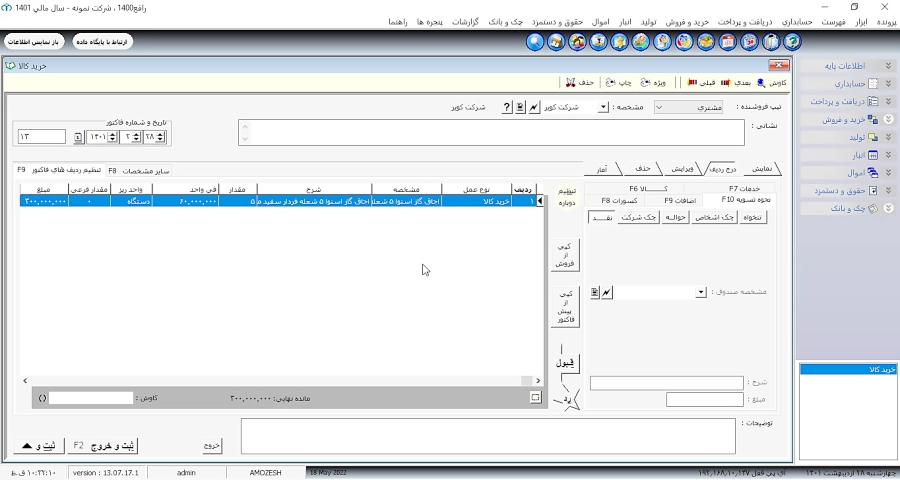
Task: Select the چک شرکت payment option
Action: (x=638, y=218)
